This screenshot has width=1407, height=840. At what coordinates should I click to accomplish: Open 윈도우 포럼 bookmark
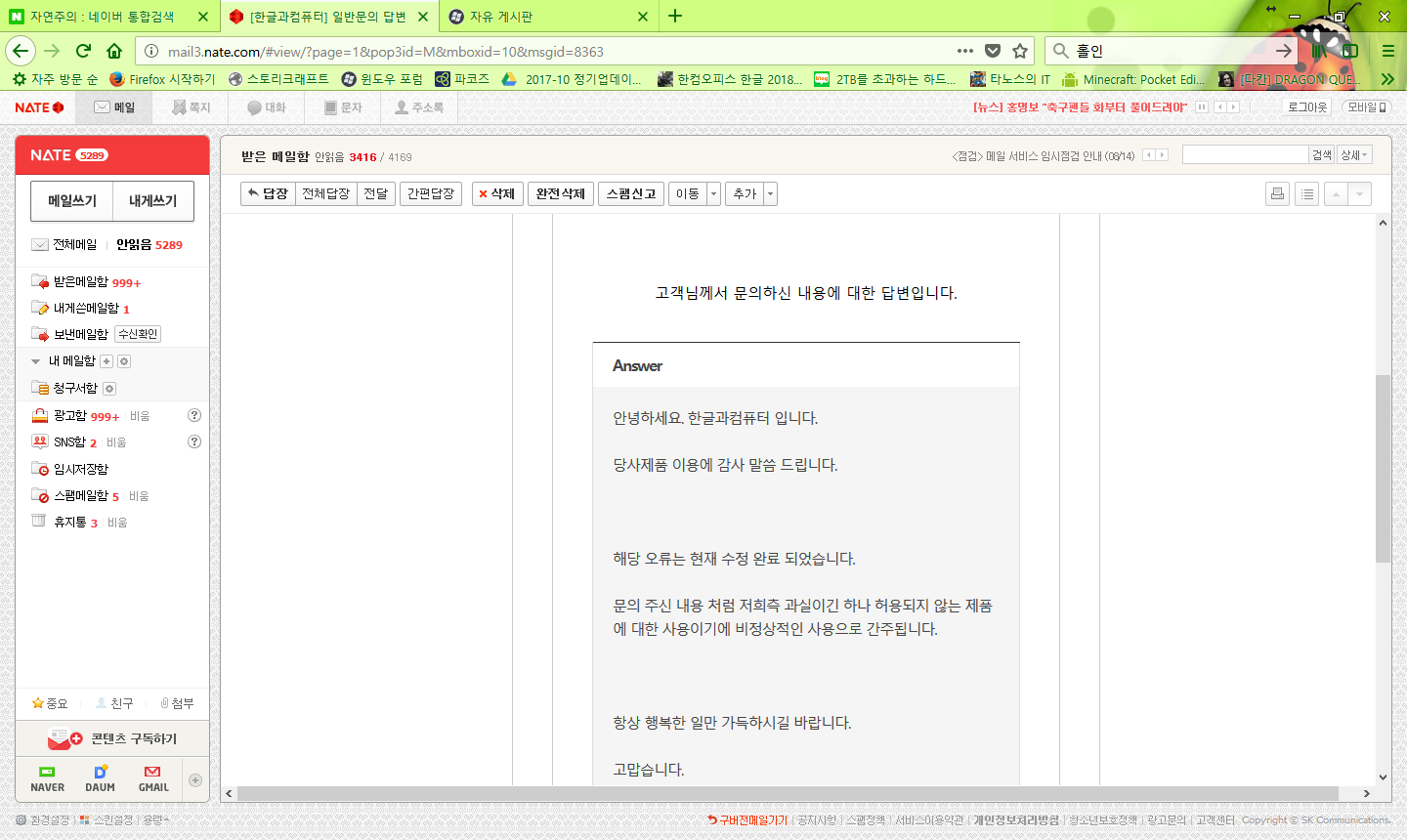pyautogui.click(x=382, y=79)
